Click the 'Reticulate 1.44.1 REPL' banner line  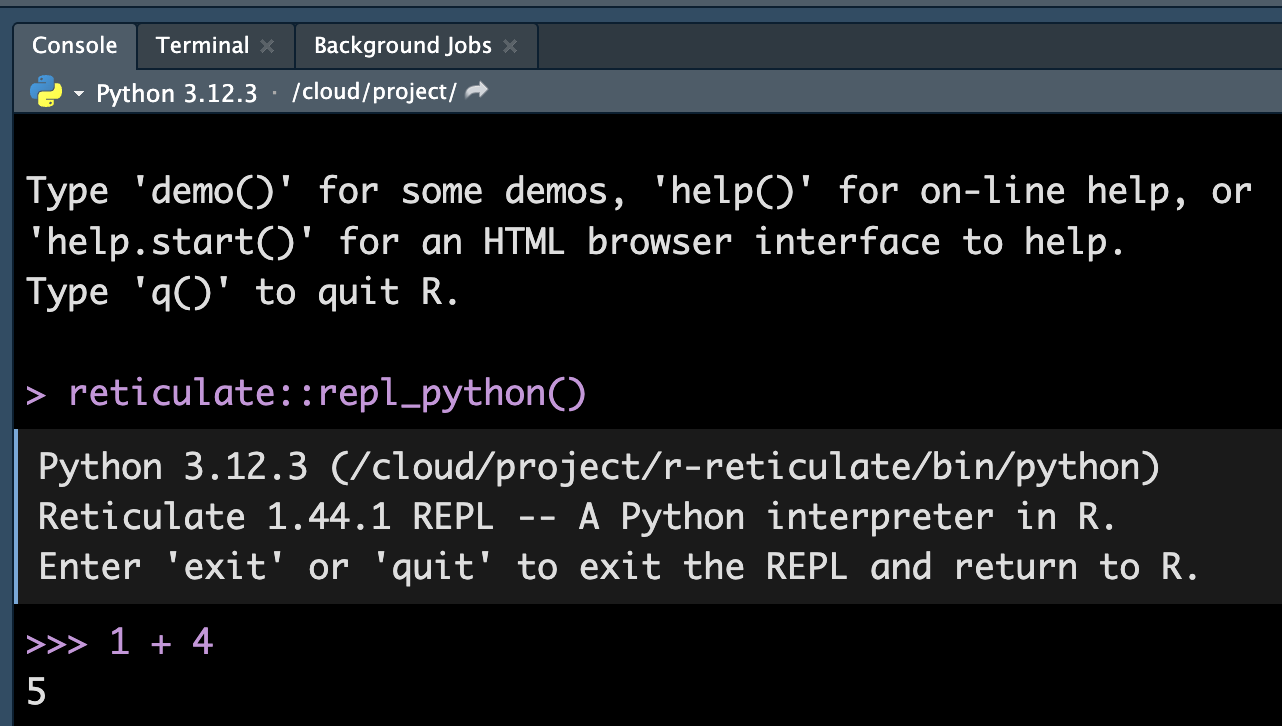576,517
